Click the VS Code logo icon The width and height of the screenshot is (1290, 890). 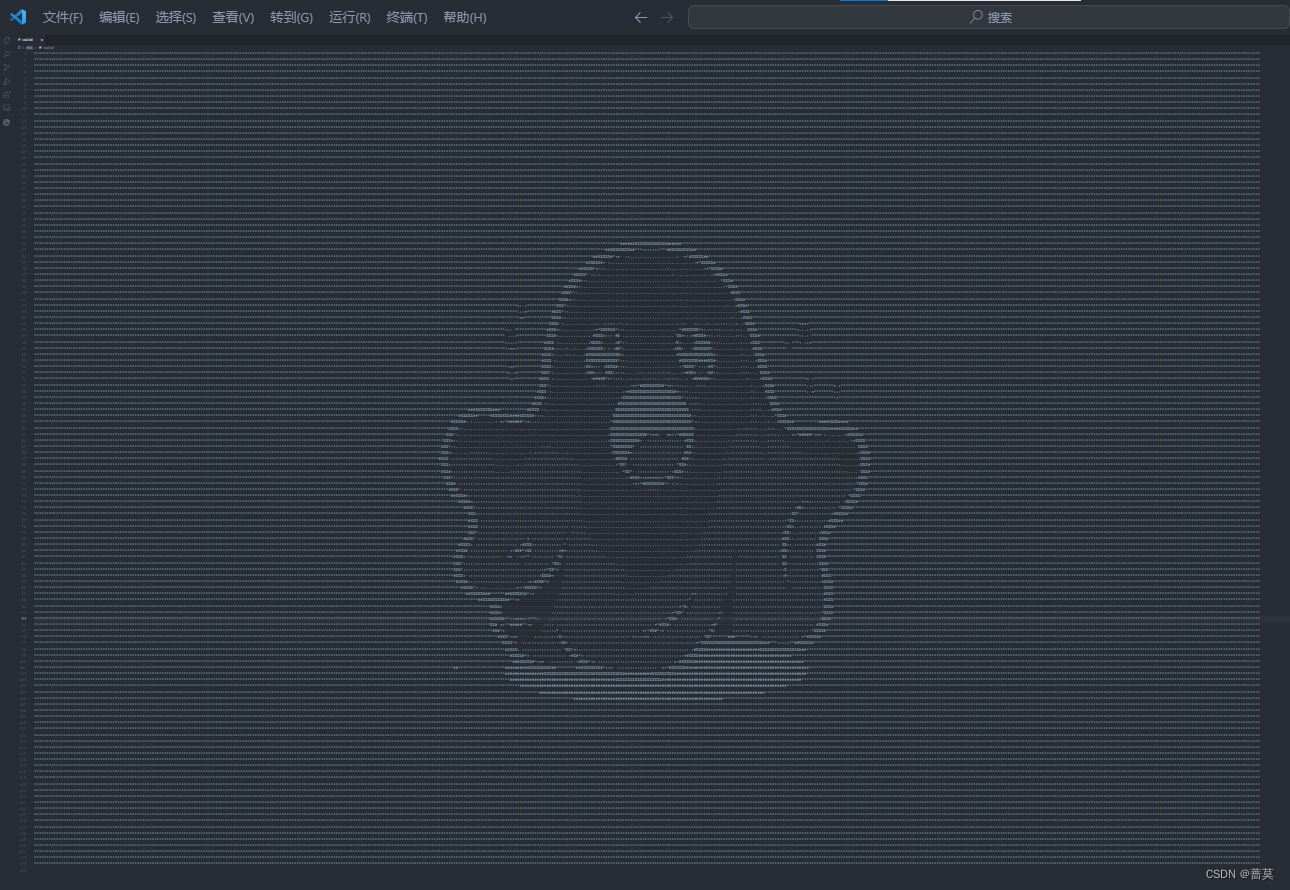(x=18, y=17)
